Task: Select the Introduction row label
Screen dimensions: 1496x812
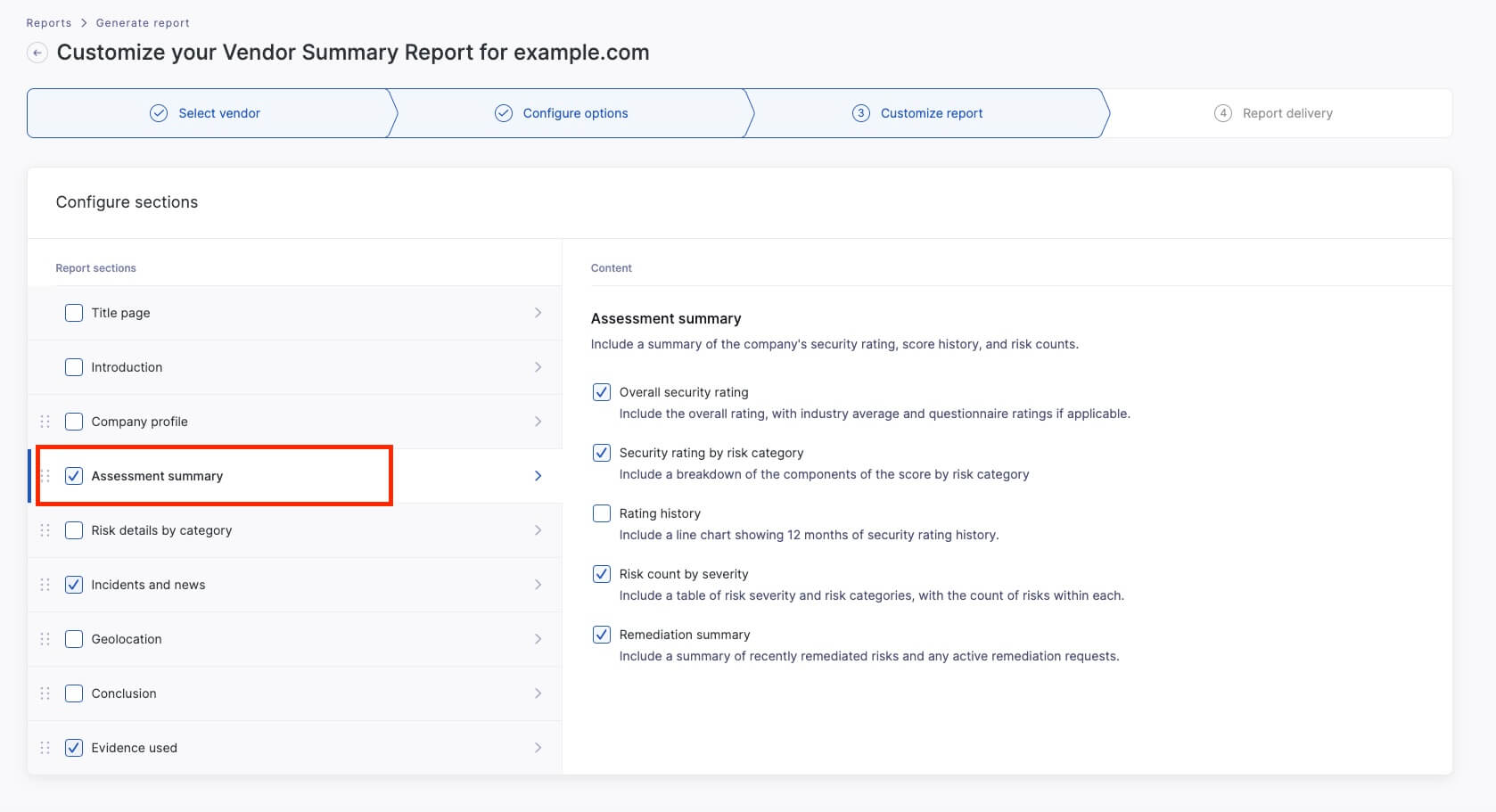Action: point(127,367)
